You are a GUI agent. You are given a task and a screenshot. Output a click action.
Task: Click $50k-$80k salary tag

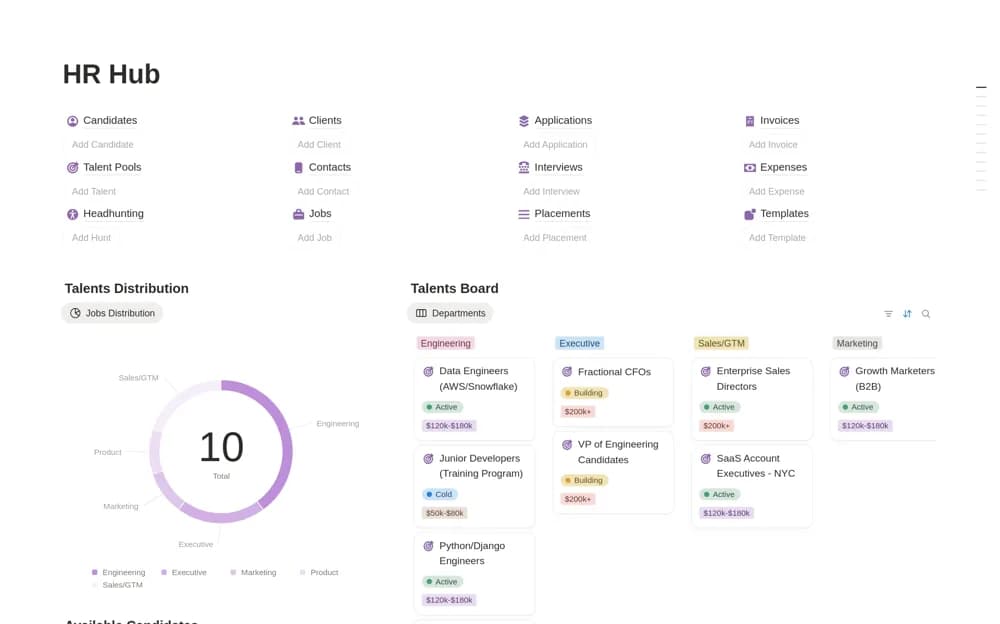pos(445,513)
